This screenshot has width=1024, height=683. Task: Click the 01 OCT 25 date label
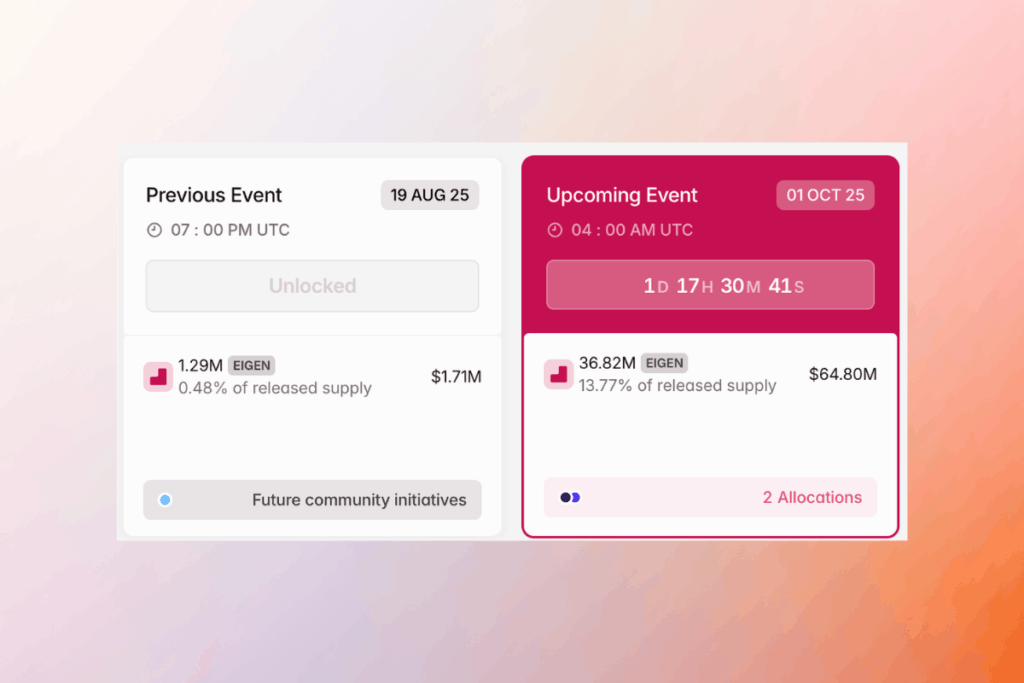point(825,195)
